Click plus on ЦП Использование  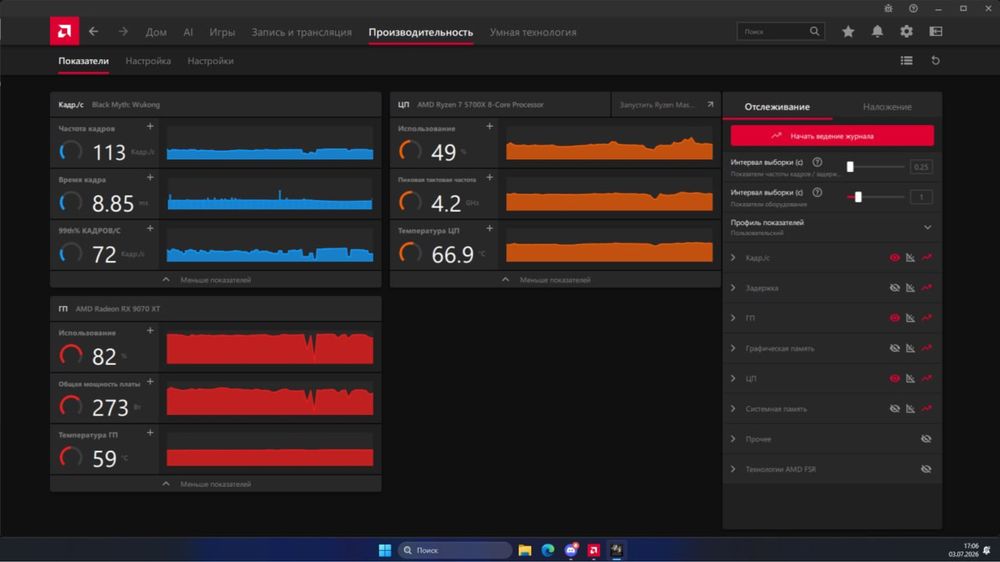[x=489, y=127]
